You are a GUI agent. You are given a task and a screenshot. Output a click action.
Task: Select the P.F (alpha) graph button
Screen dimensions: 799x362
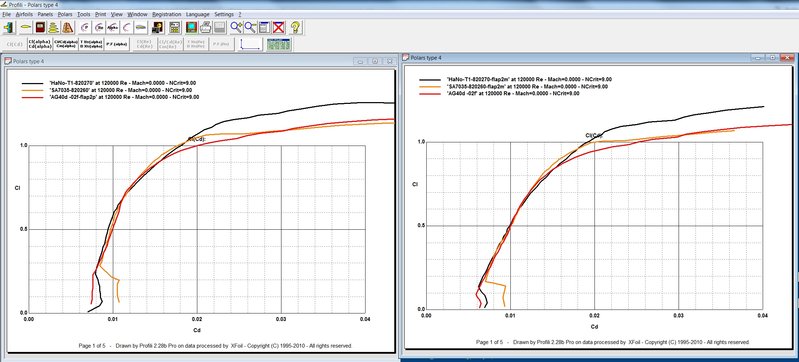coord(117,44)
